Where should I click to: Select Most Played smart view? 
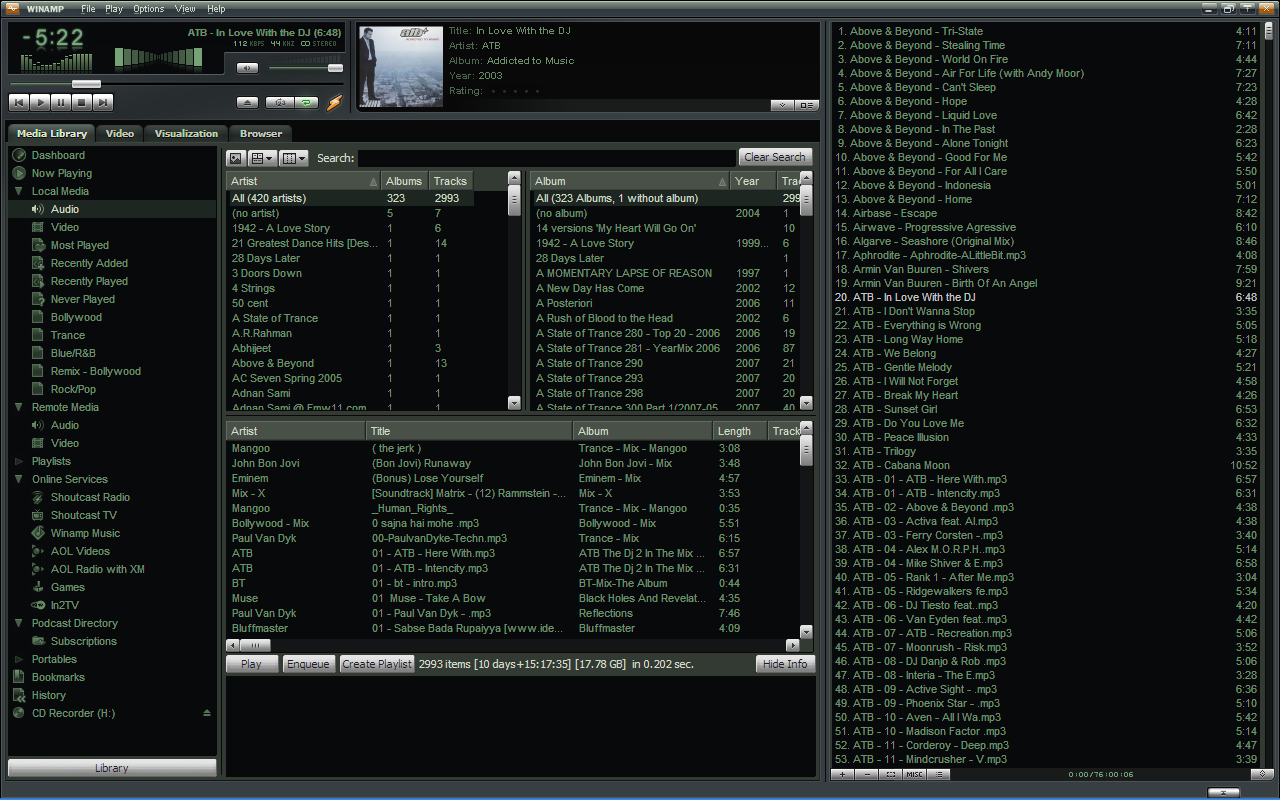(x=80, y=245)
